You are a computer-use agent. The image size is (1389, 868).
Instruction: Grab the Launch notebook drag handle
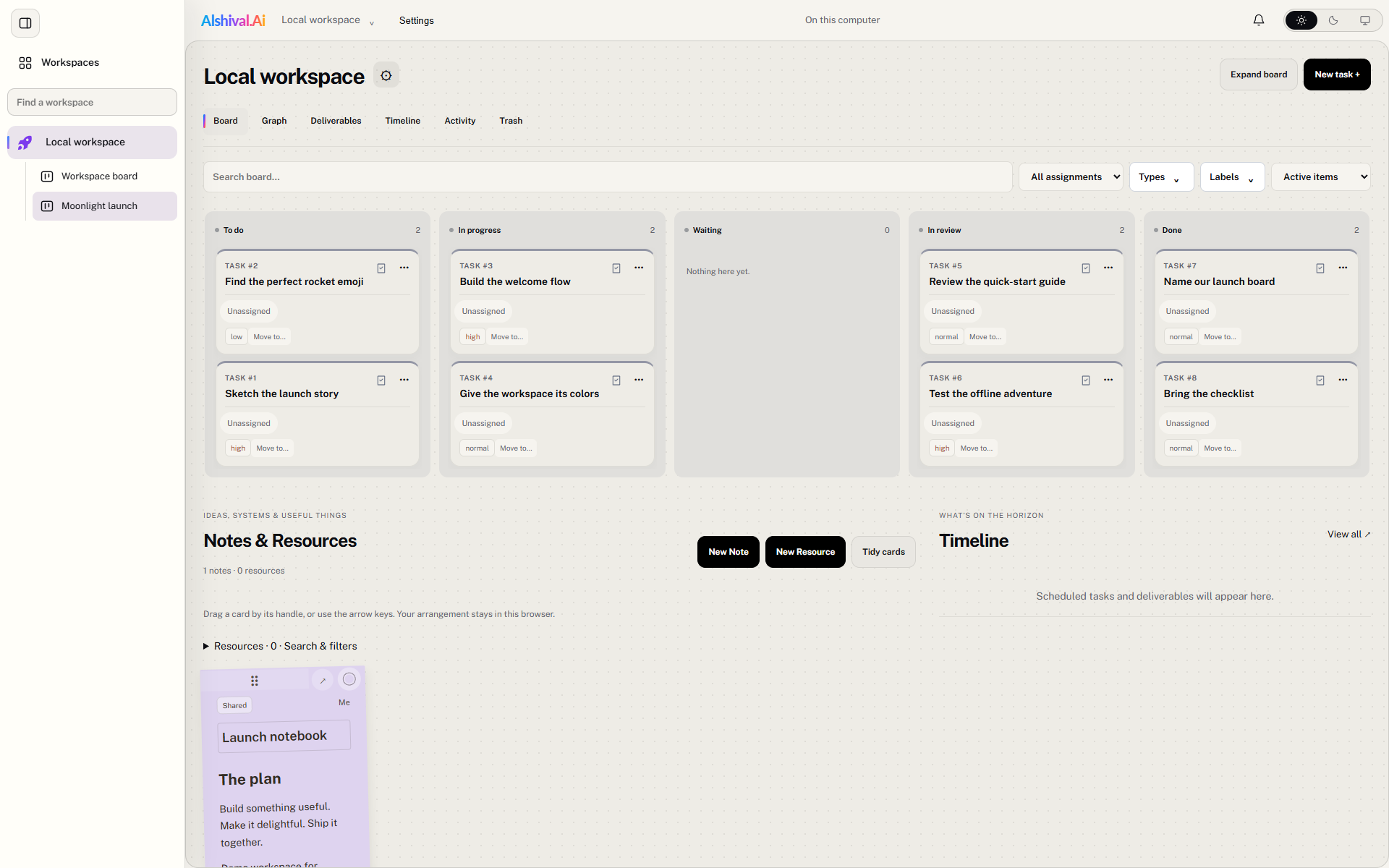(255, 681)
